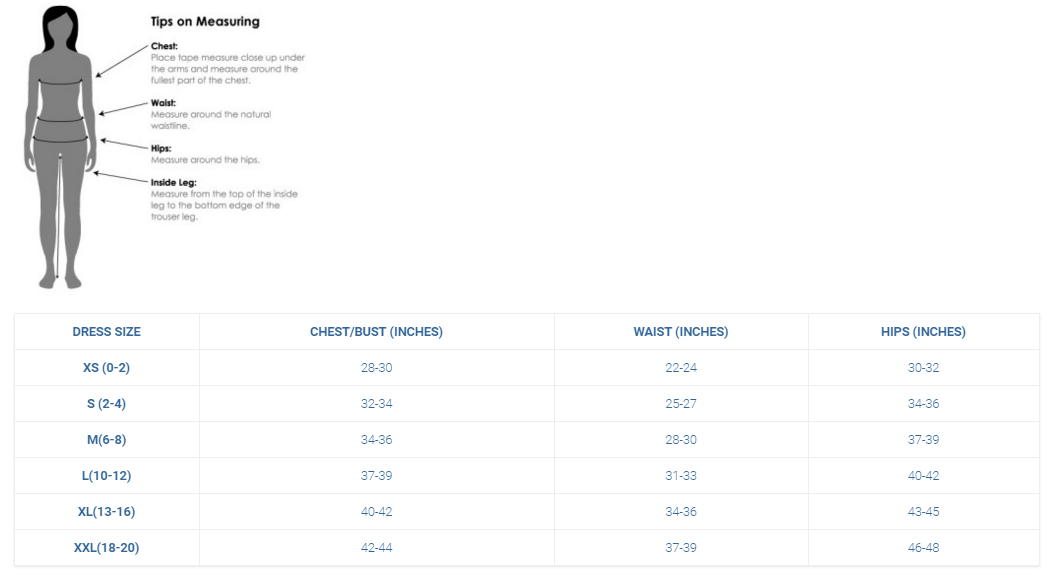The height and width of the screenshot is (583, 1063).
Task: Click the Inside Leg tip label
Action: [174, 182]
